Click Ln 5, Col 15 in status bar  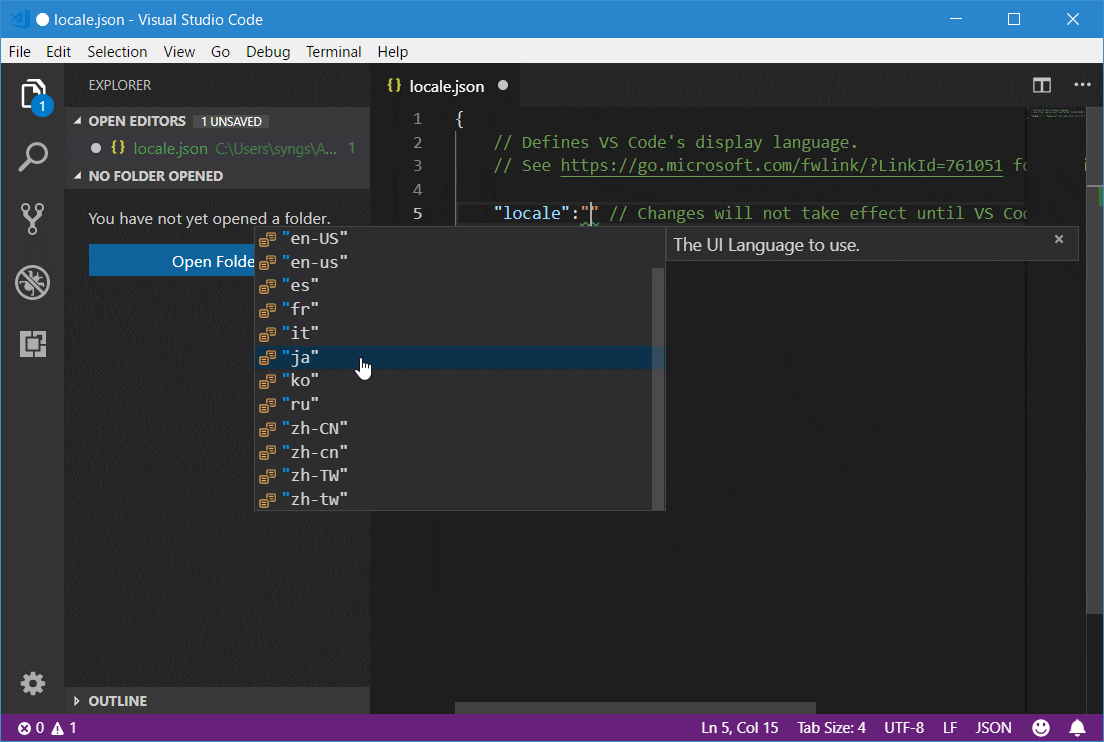739,728
